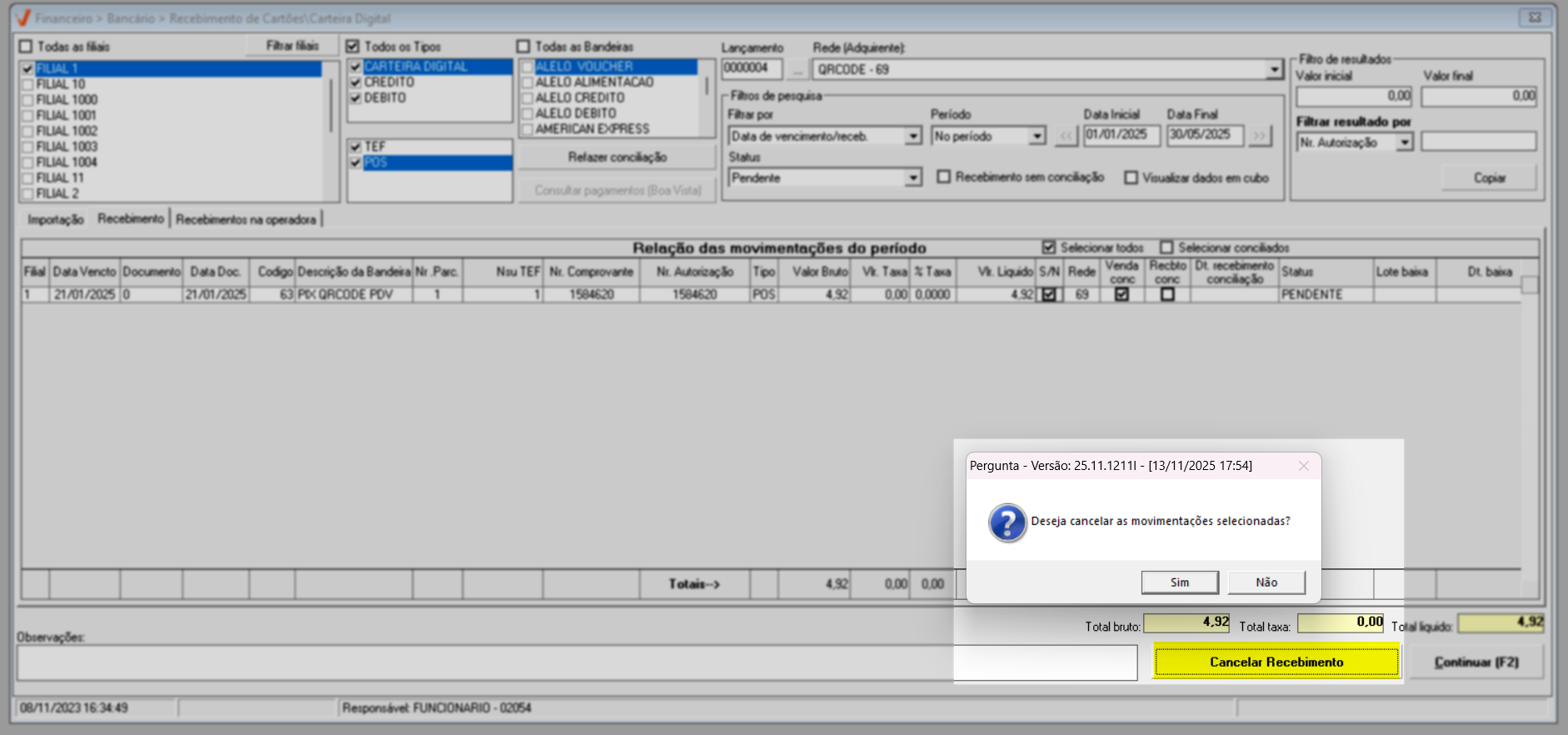Toggle the Selecionar todos checkbox
1568x735 pixels.
[1049, 247]
